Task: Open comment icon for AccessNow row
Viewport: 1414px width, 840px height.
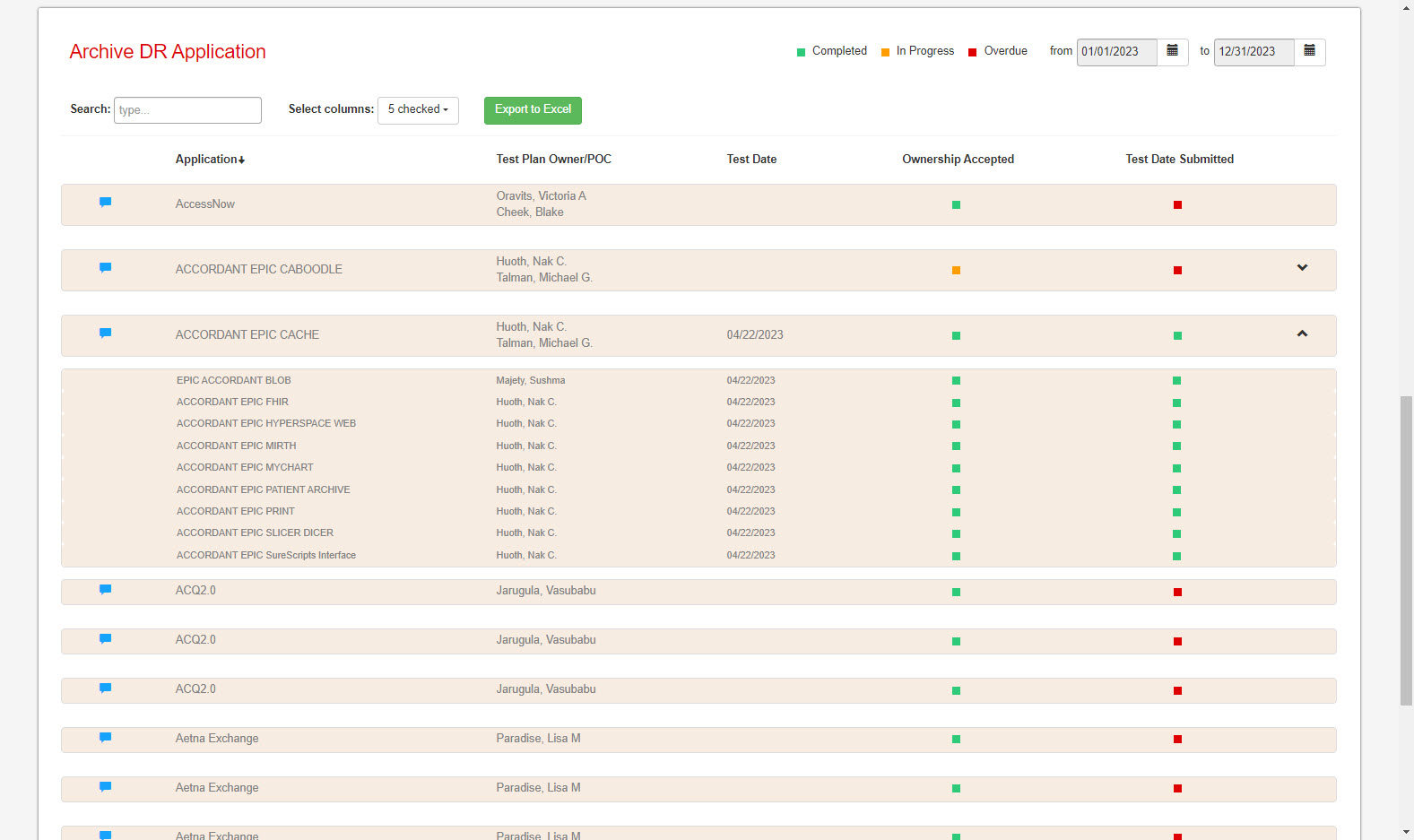Action: click(105, 203)
